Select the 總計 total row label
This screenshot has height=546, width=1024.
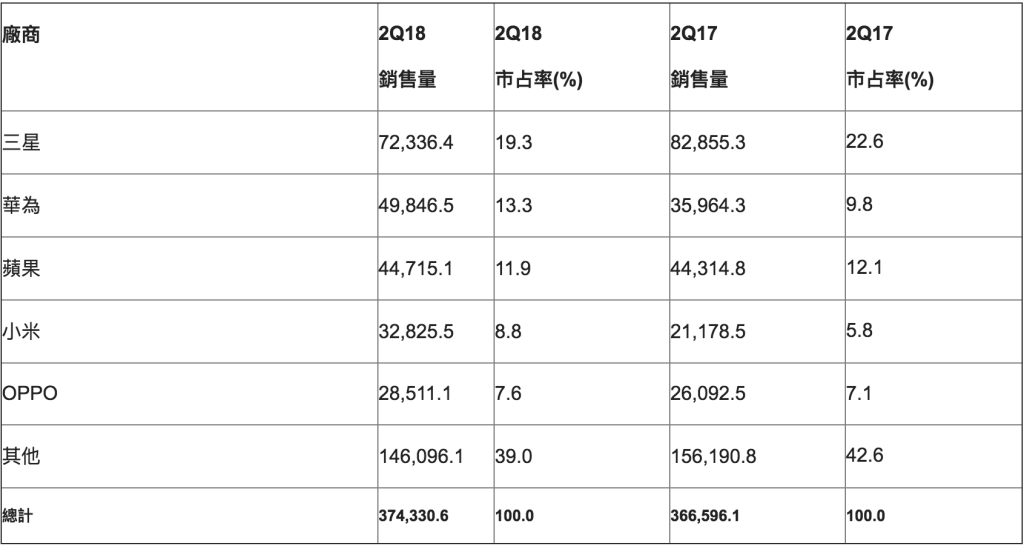[17, 518]
